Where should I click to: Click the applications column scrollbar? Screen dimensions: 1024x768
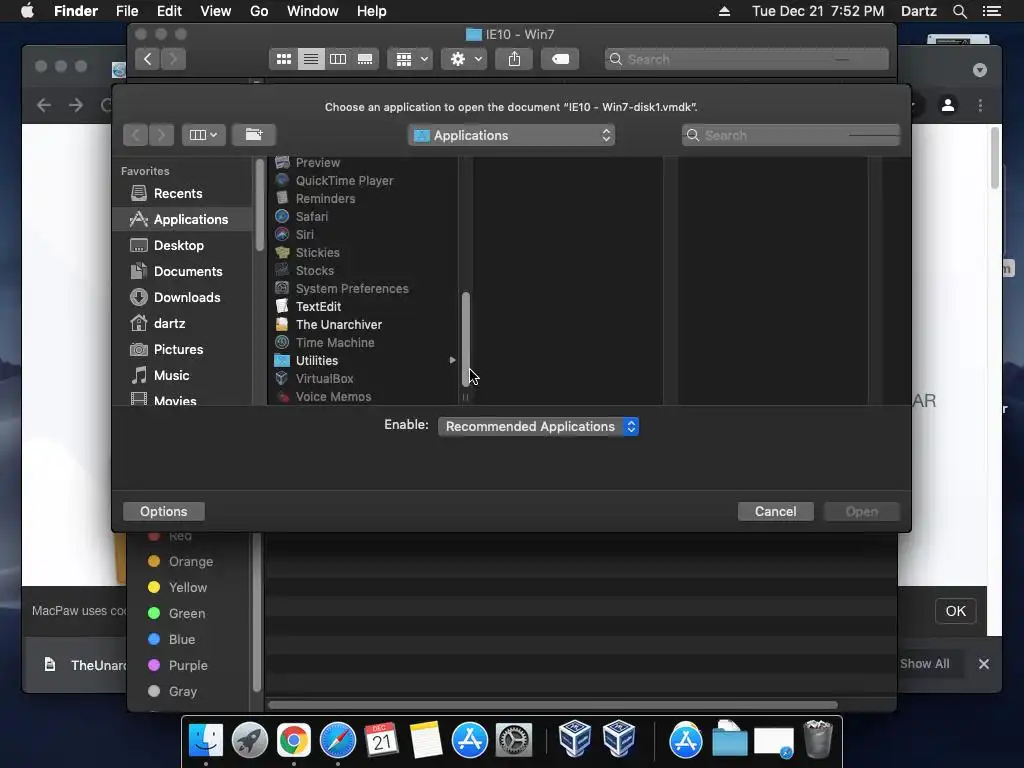tap(466, 340)
